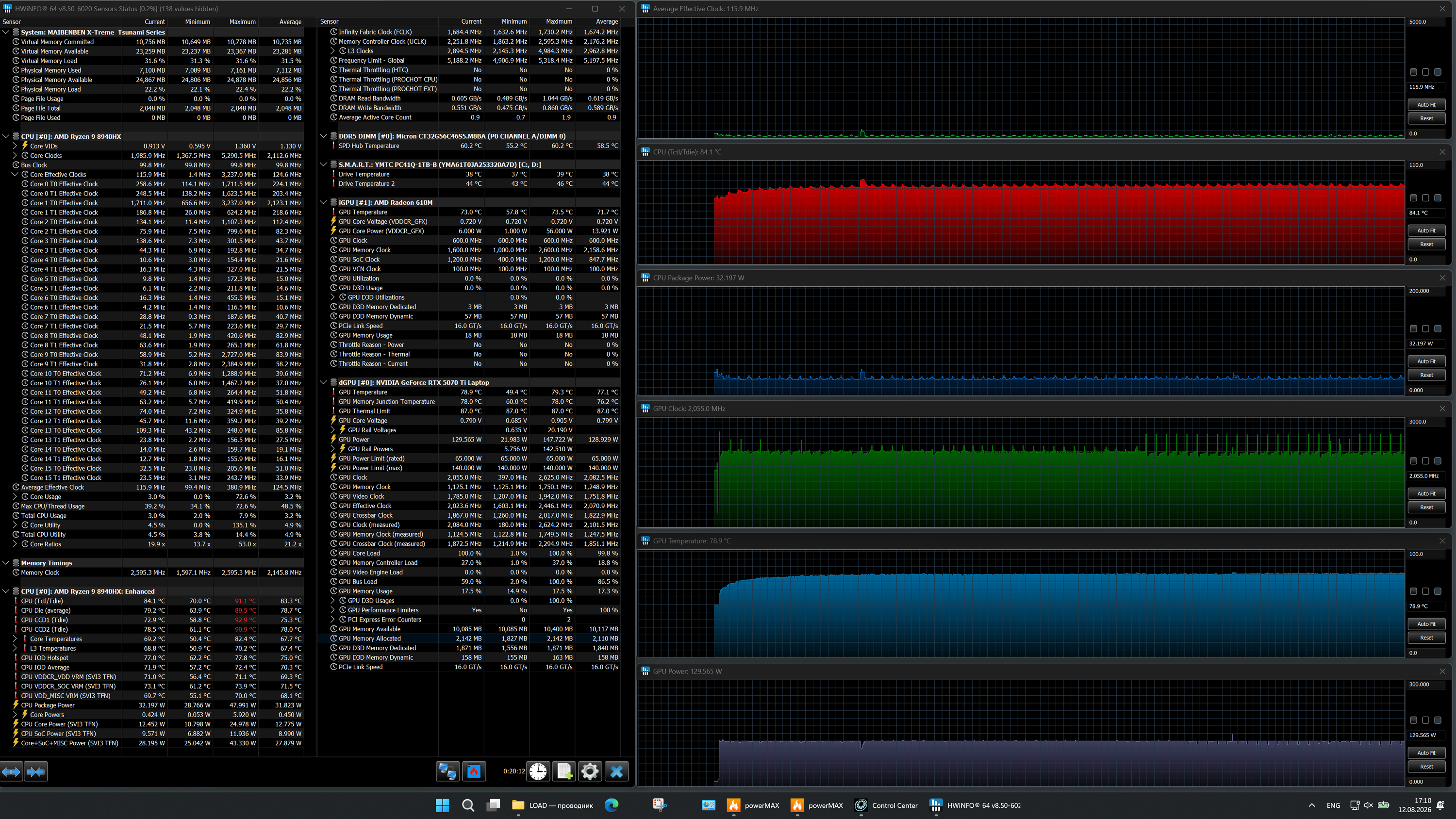Screen dimensions: 1456x819
Task: Close sensors with the blue X icon
Action: tap(616, 771)
